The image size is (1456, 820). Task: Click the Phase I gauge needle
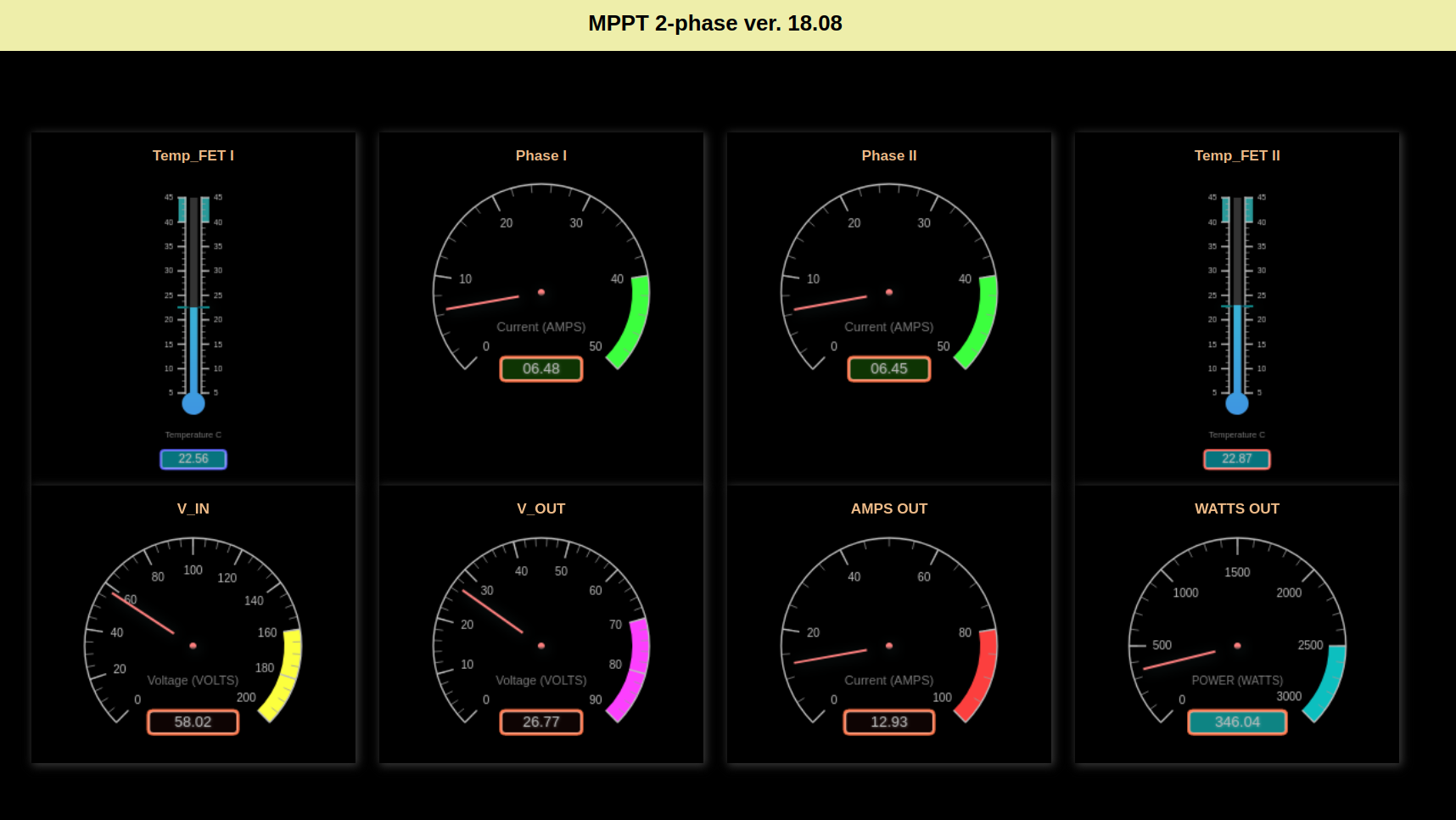coord(483,303)
